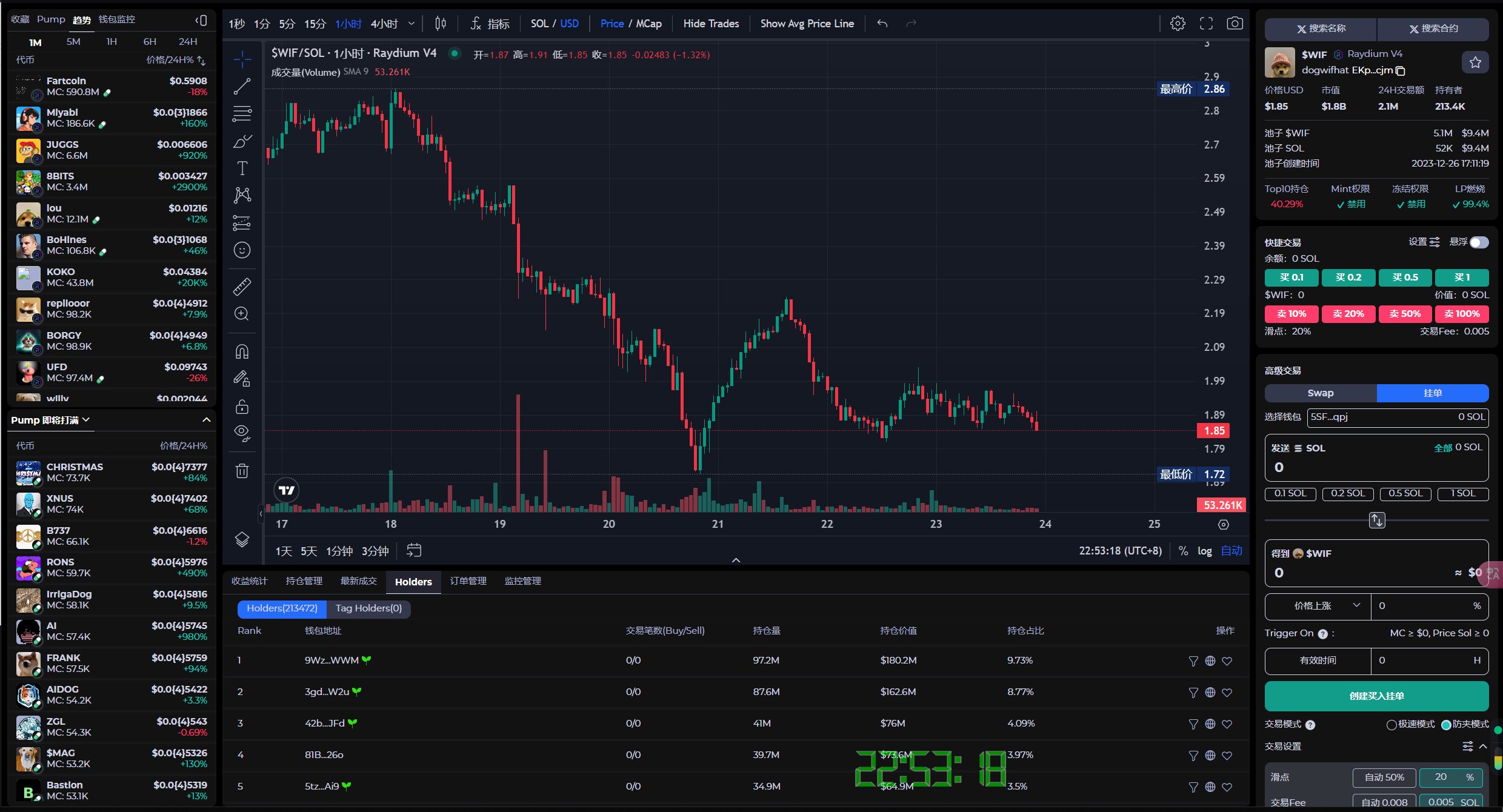This screenshot has width=1503, height=812.
Task: Switch to the Pump tab
Action: pos(51,19)
